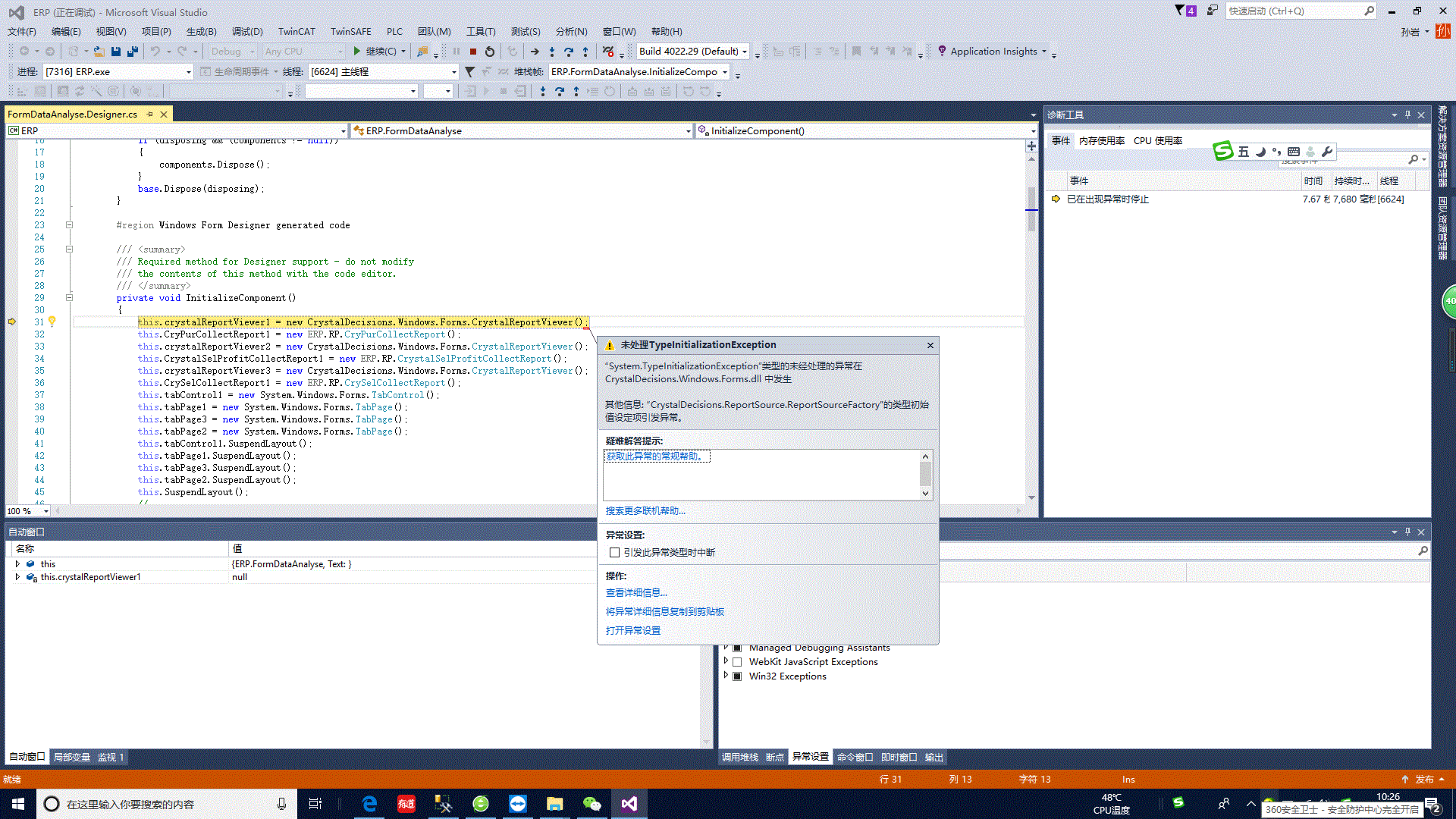1456x819 pixels.
Task: Open the Build 4022.29 (Default) dropdown
Action: (693, 52)
